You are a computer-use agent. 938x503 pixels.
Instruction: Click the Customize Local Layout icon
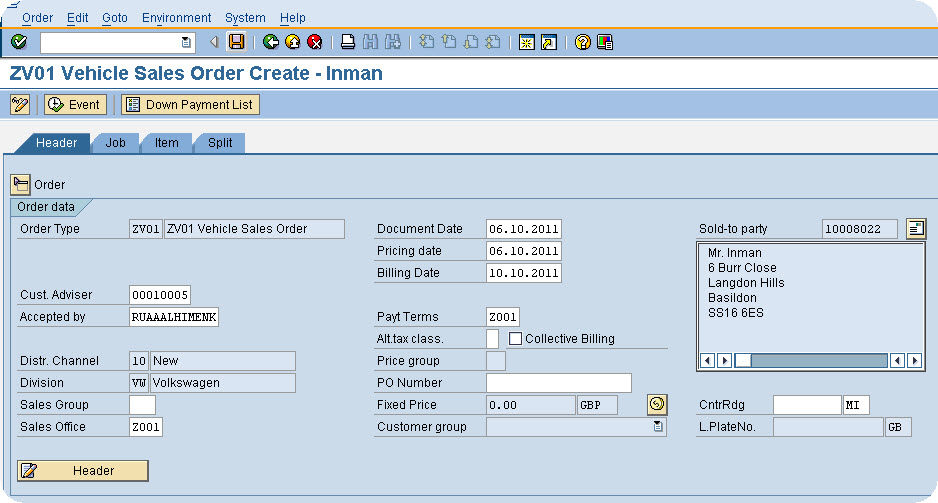(605, 42)
